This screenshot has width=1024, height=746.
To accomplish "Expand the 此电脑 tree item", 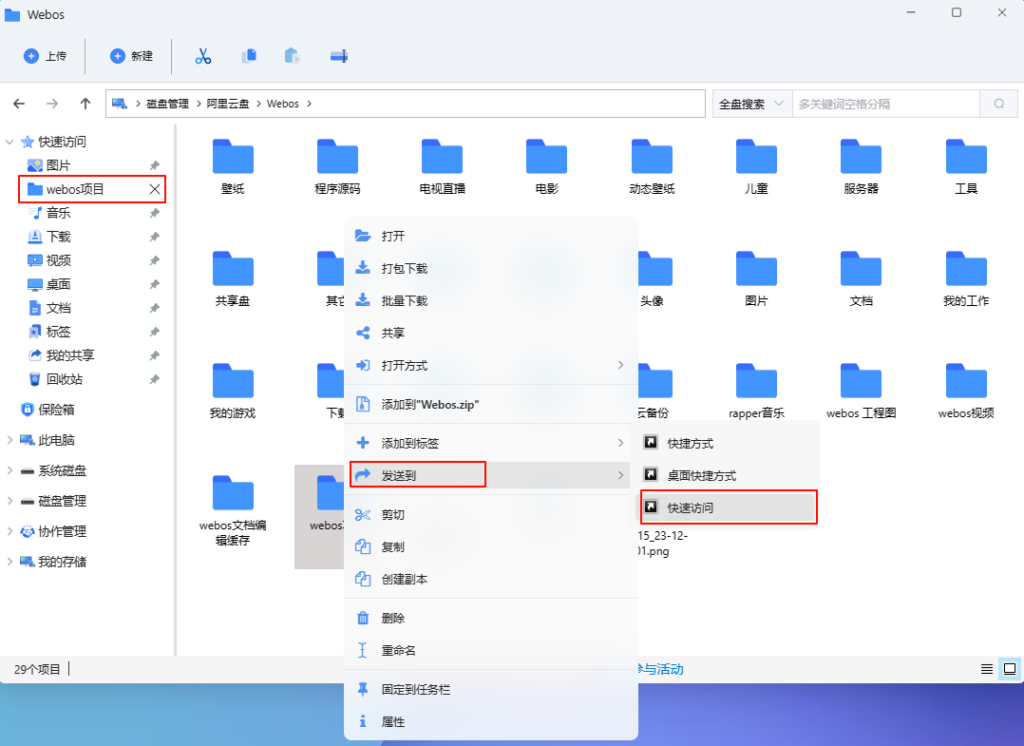I will pos(12,438).
